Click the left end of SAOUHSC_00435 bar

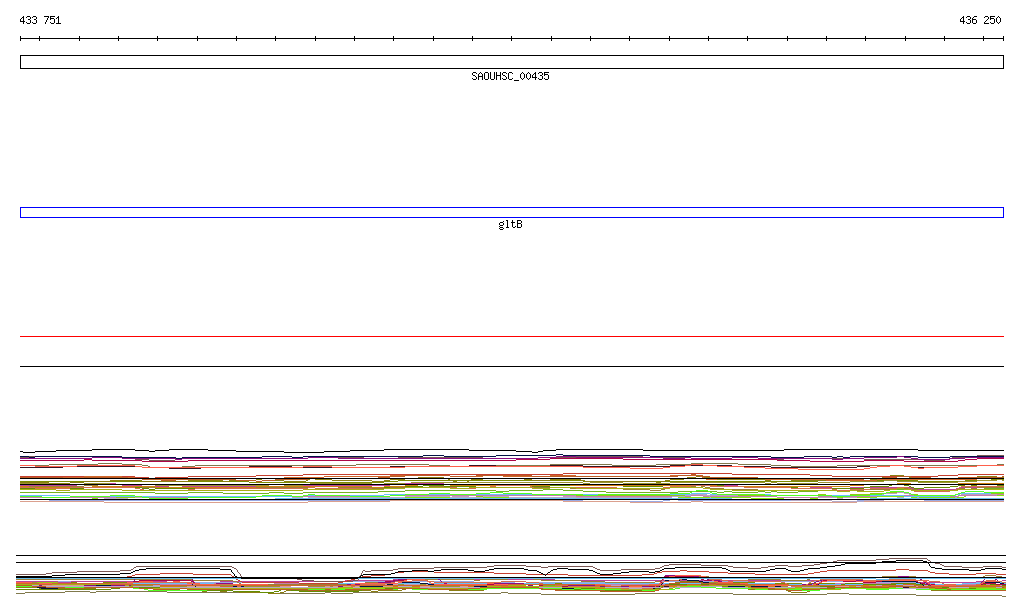coord(22,62)
